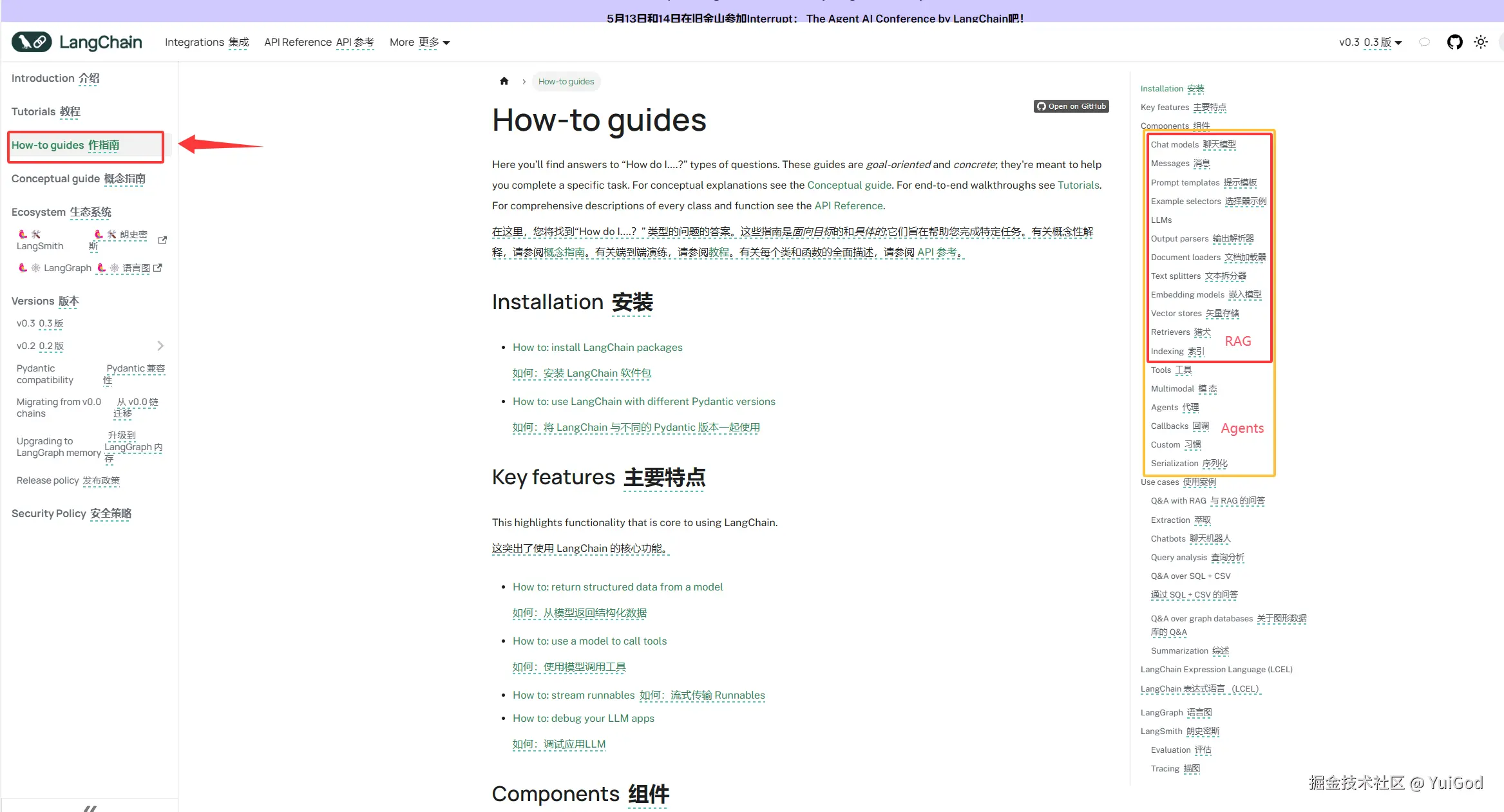Open Upgrading to LangGraph memory in the sidebar
This screenshot has height=812, width=1504.
pos(90,447)
